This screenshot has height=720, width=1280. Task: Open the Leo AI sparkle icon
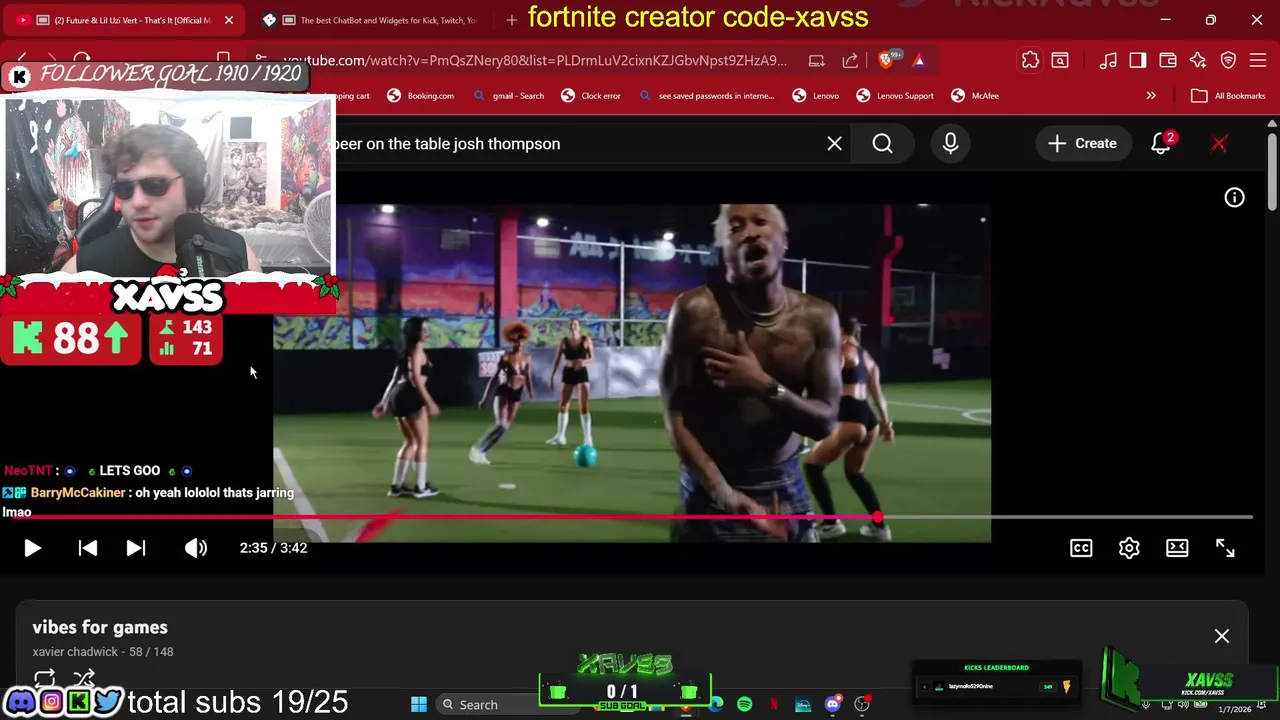[x=1198, y=61]
